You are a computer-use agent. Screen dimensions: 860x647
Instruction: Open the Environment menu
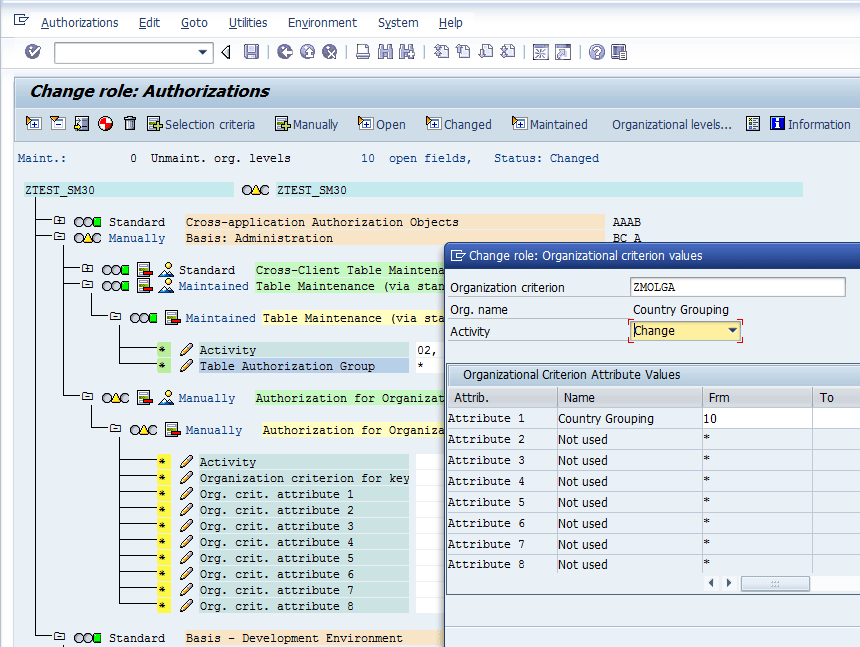(322, 22)
